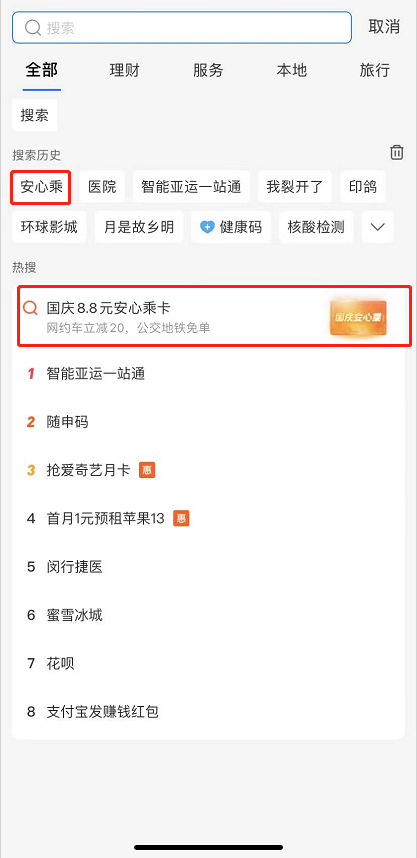The height and width of the screenshot is (858, 417).
Task: Focus the 搜索 input field
Action: pos(182,27)
